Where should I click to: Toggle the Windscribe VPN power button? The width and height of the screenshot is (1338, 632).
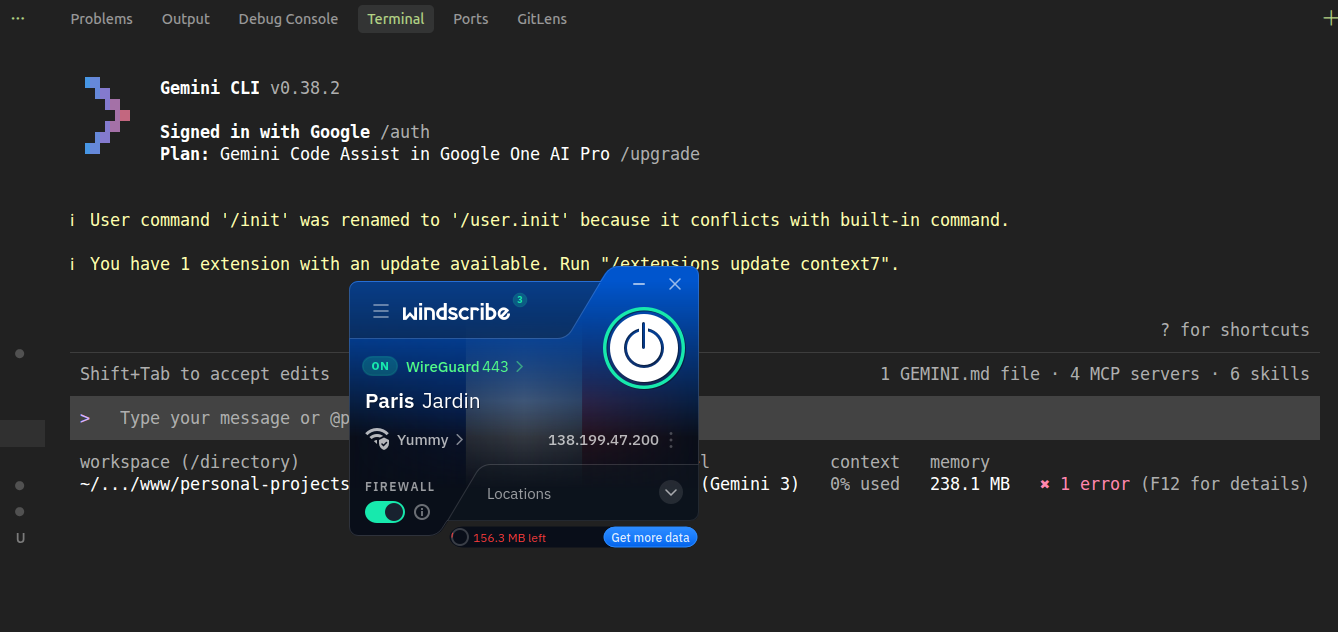point(643,348)
